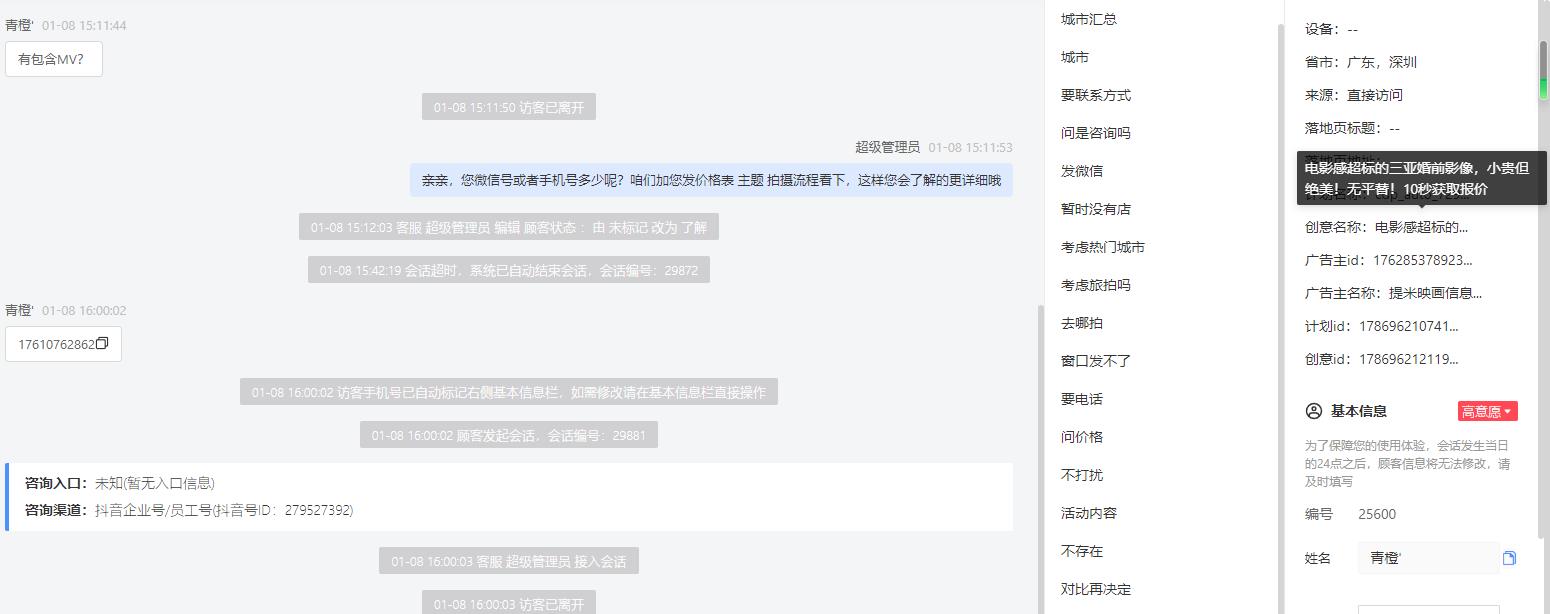Click the green scrollbar in info panel
This screenshot has height=614, width=1550.
click(1543, 70)
